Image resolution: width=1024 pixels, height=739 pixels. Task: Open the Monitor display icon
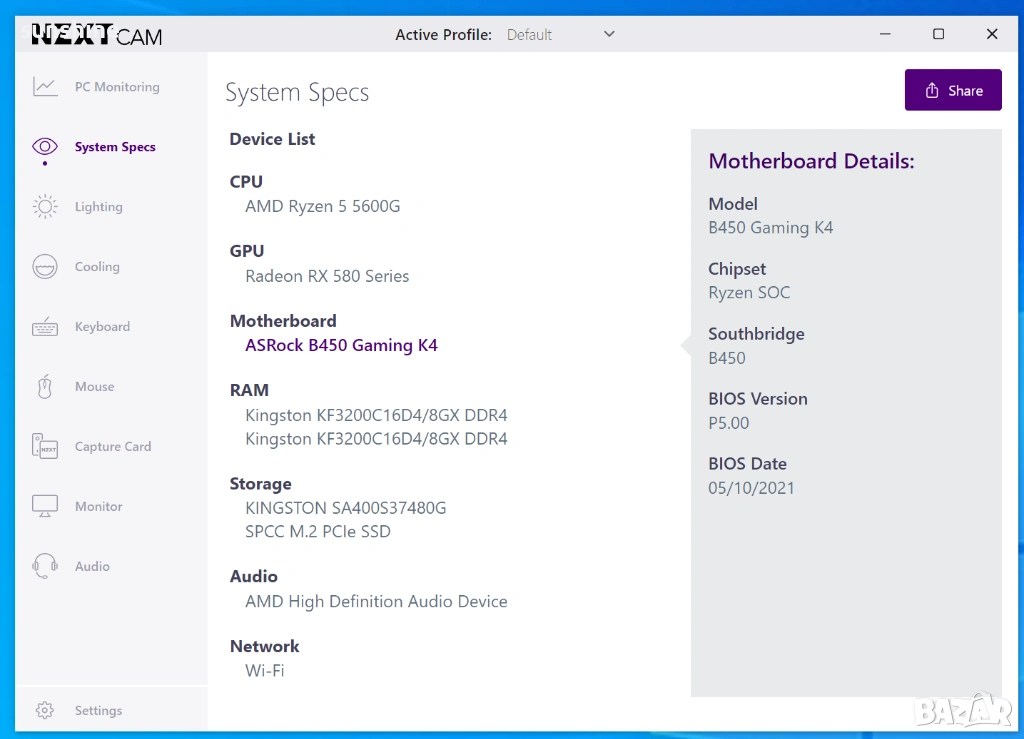tap(45, 507)
